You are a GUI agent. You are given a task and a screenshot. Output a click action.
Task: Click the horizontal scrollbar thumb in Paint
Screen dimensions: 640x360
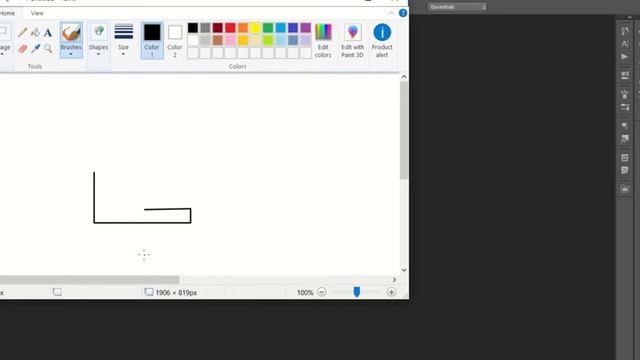[89, 280]
